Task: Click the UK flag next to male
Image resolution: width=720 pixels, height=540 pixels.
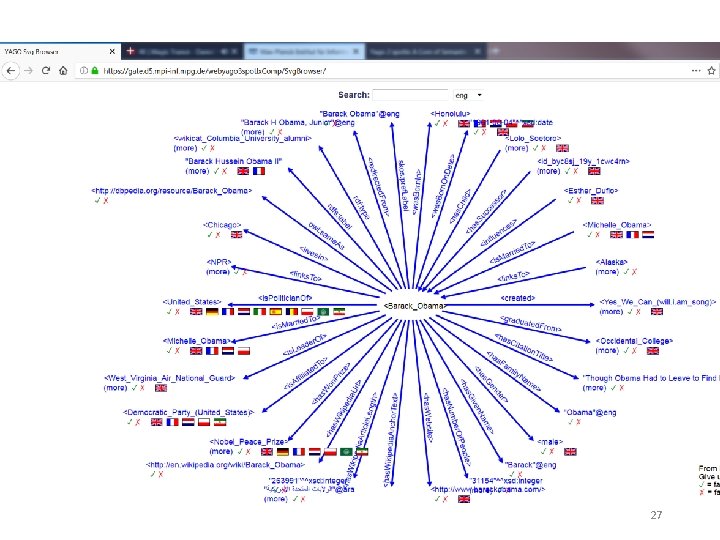Action: pos(570,452)
